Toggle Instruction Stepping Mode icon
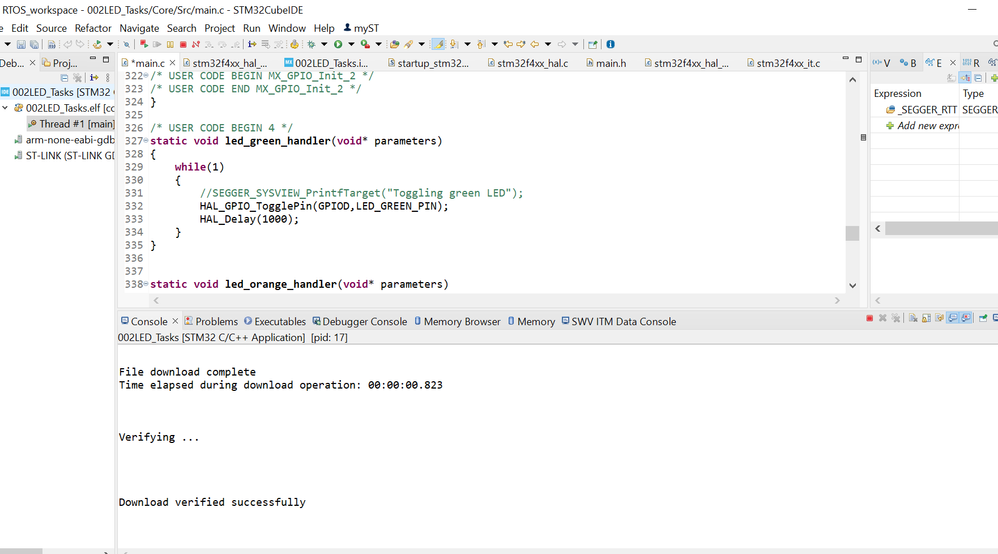 click(x=252, y=45)
